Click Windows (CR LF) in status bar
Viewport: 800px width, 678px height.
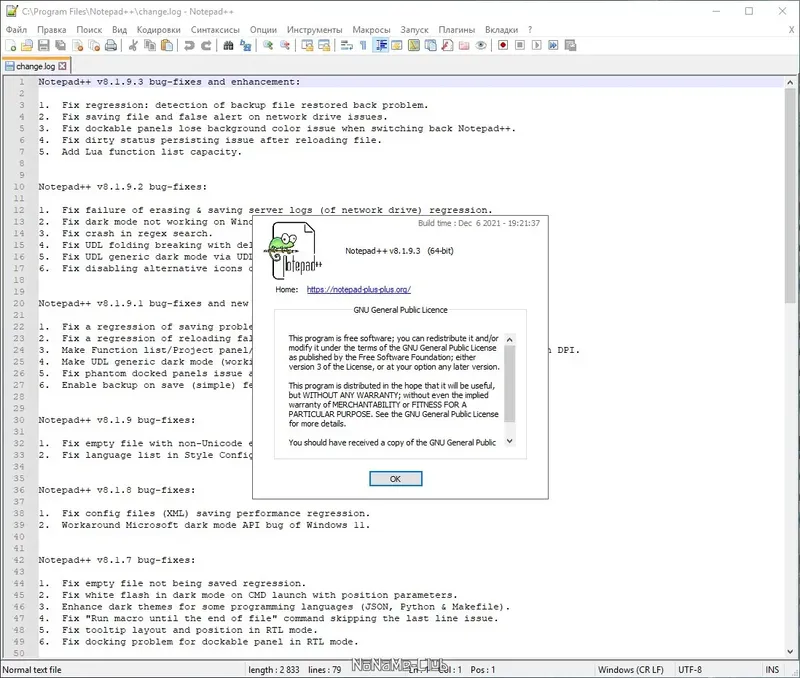[631, 669]
